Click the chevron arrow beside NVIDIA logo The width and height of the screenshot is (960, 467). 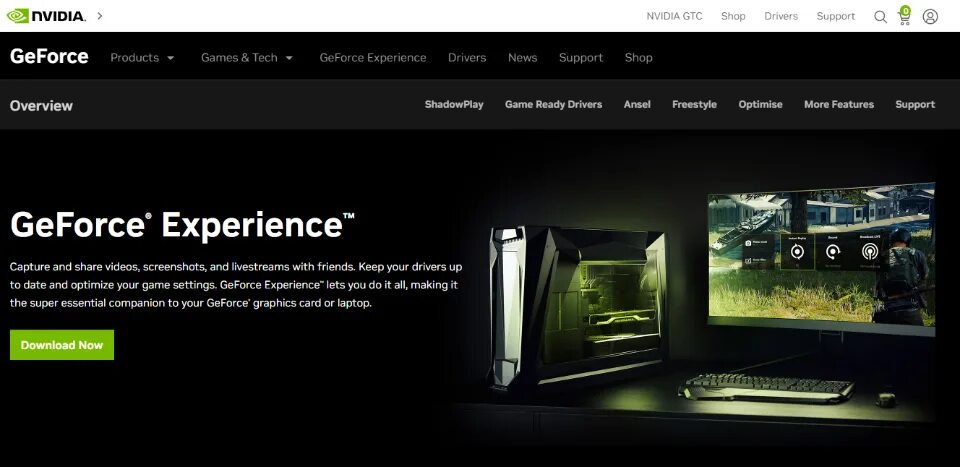pos(100,16)
